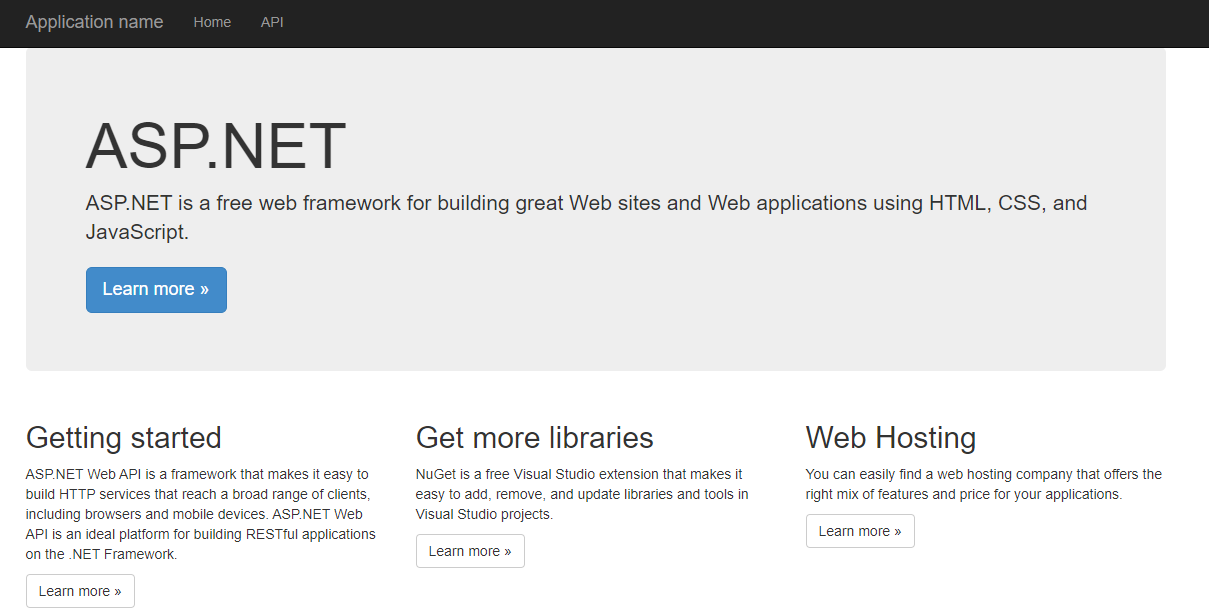Click the paragraph describing ASP.NET Web API

[201, 514]
